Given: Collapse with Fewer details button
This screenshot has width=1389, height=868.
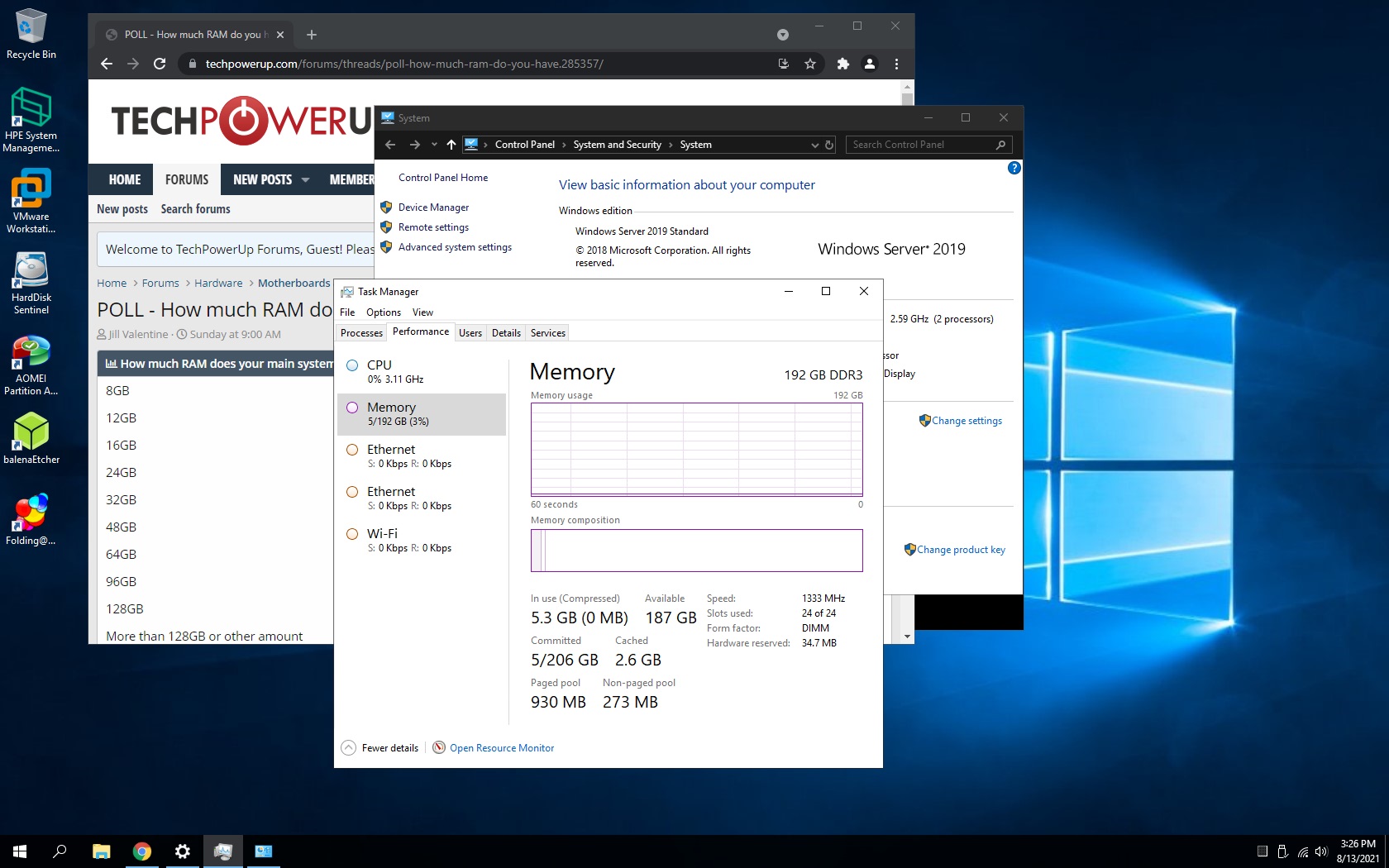Looking at the screenshot, I should [x=379, y=748].
